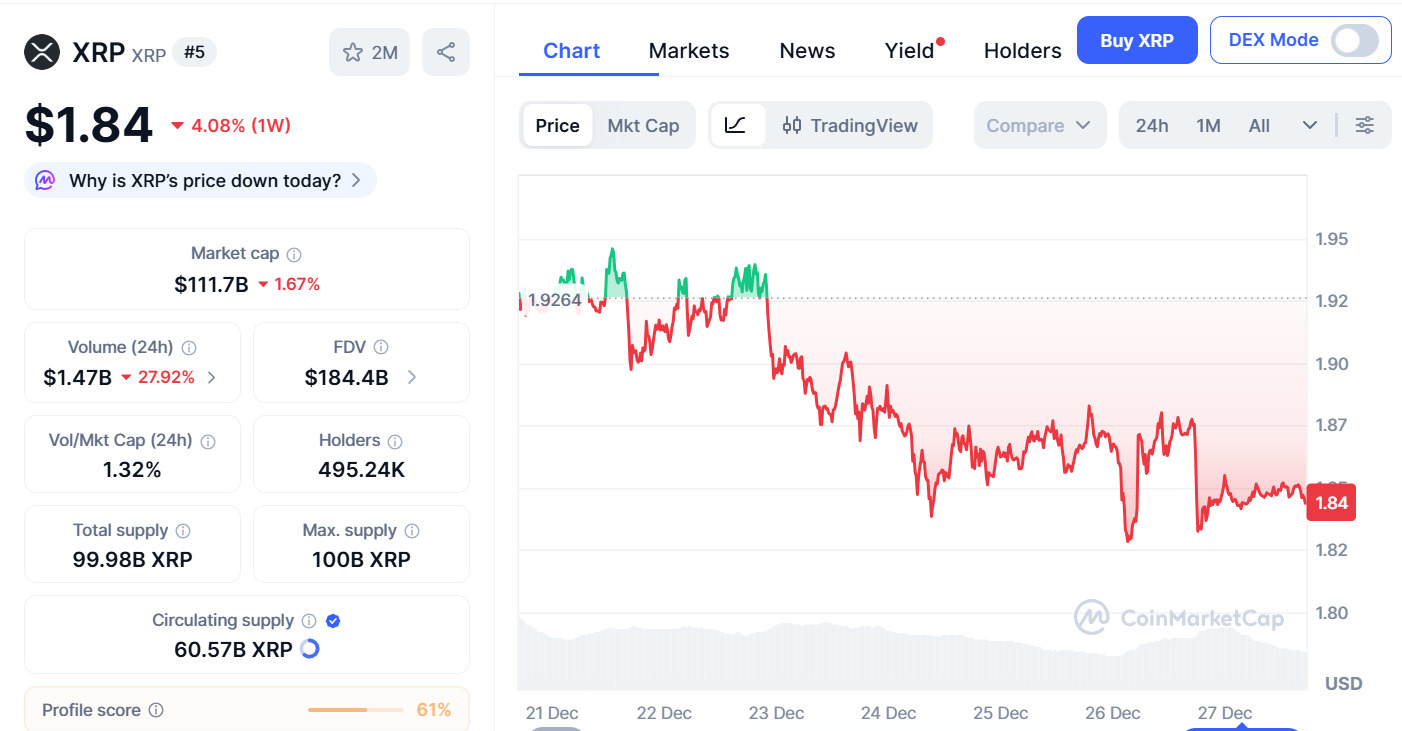Click the Market cap info icon
1402x731 pixels.
(294, 255)
